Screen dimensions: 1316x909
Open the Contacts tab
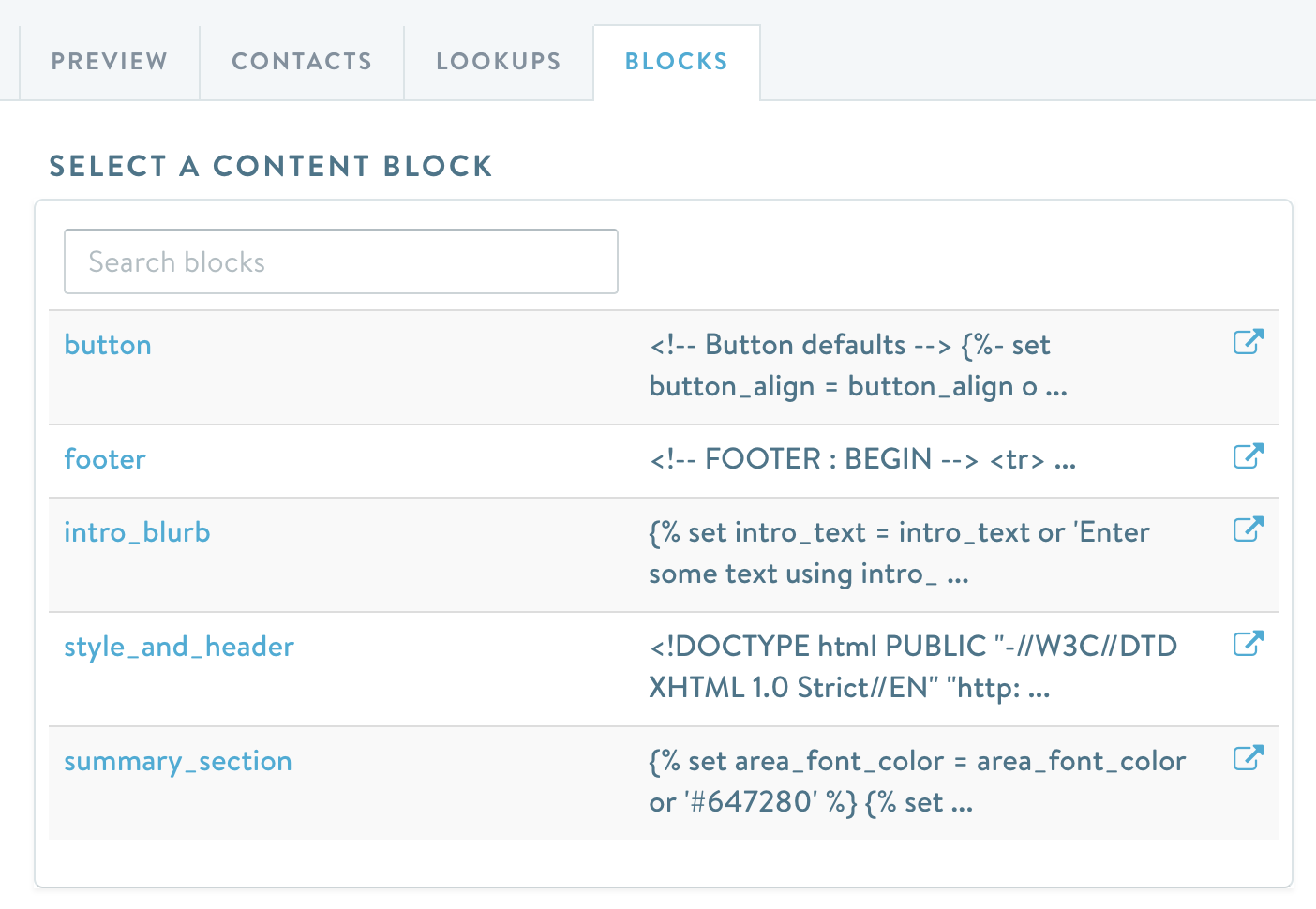pyautogui.click(x=302, y=62)
